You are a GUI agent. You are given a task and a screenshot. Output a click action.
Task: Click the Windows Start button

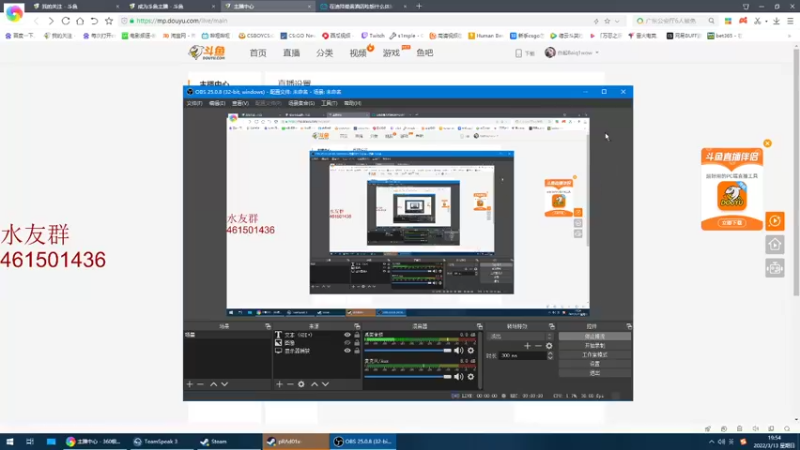point(10,442)
